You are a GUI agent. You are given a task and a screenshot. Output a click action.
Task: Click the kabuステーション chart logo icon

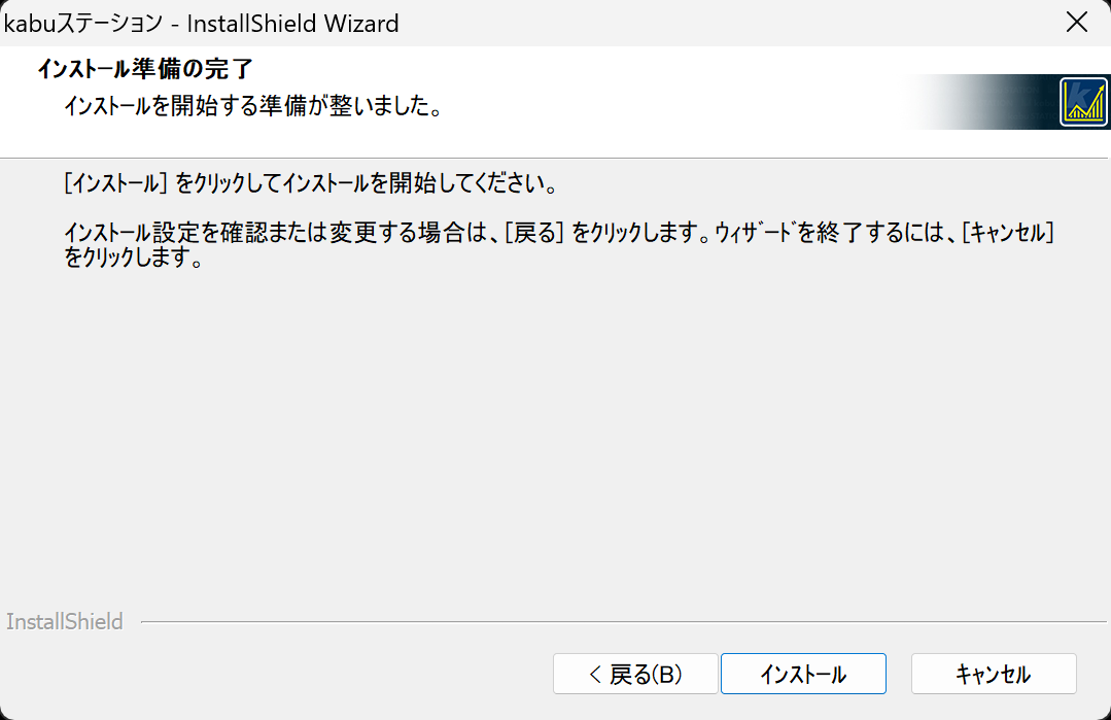coord(1083,102)
